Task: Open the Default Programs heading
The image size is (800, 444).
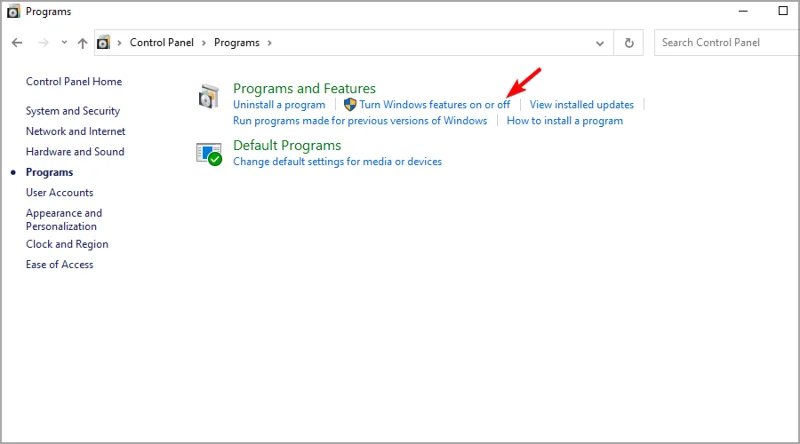Action: click(287, 145)
